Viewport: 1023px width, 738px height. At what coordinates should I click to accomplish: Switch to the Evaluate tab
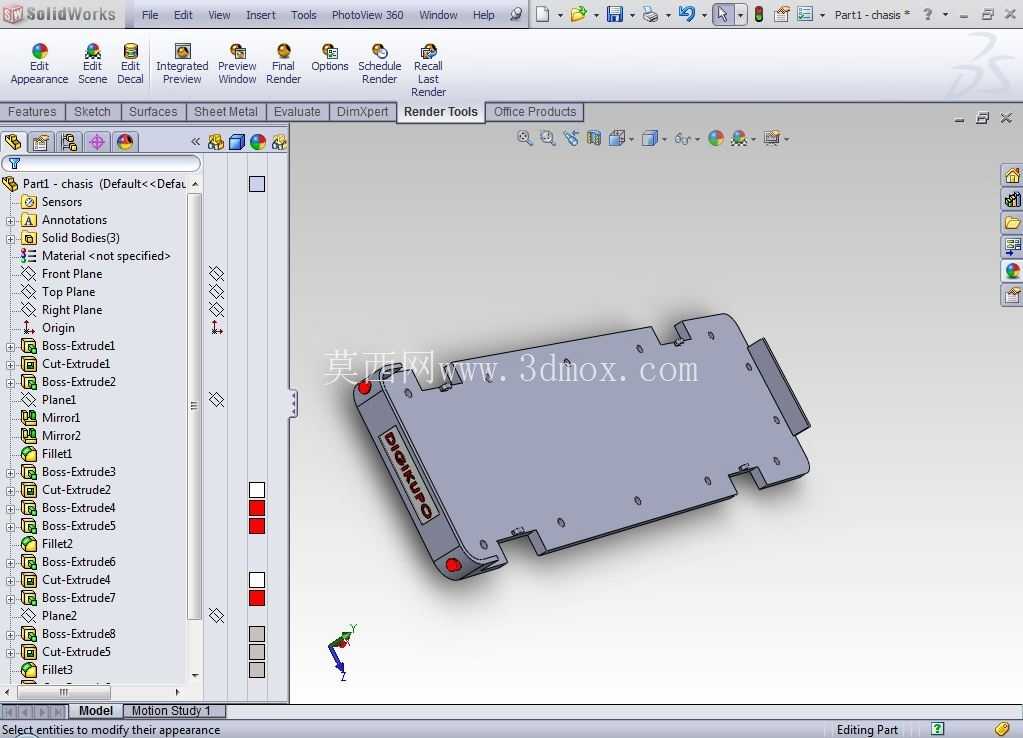[297, 112]
